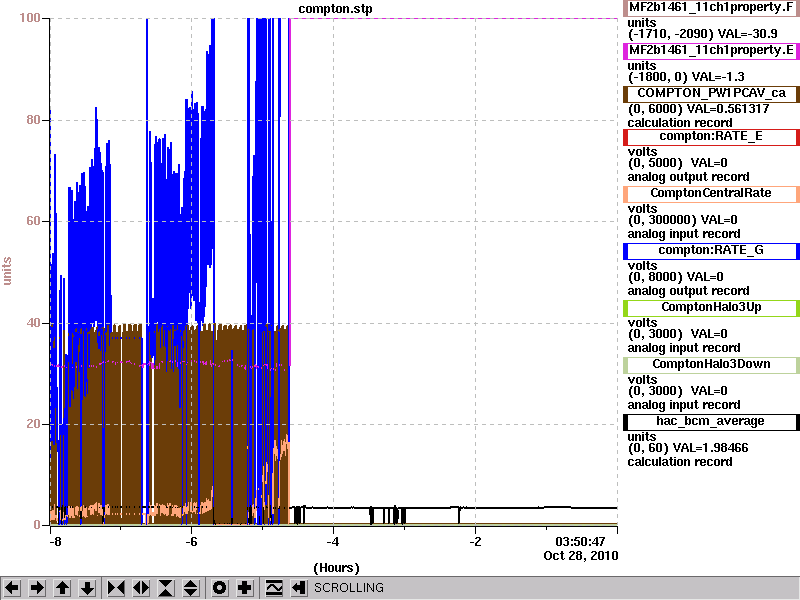Click the x-axis tick label -6
The height and width of the screenshot is (600, 800).
(x=191, y=542)
